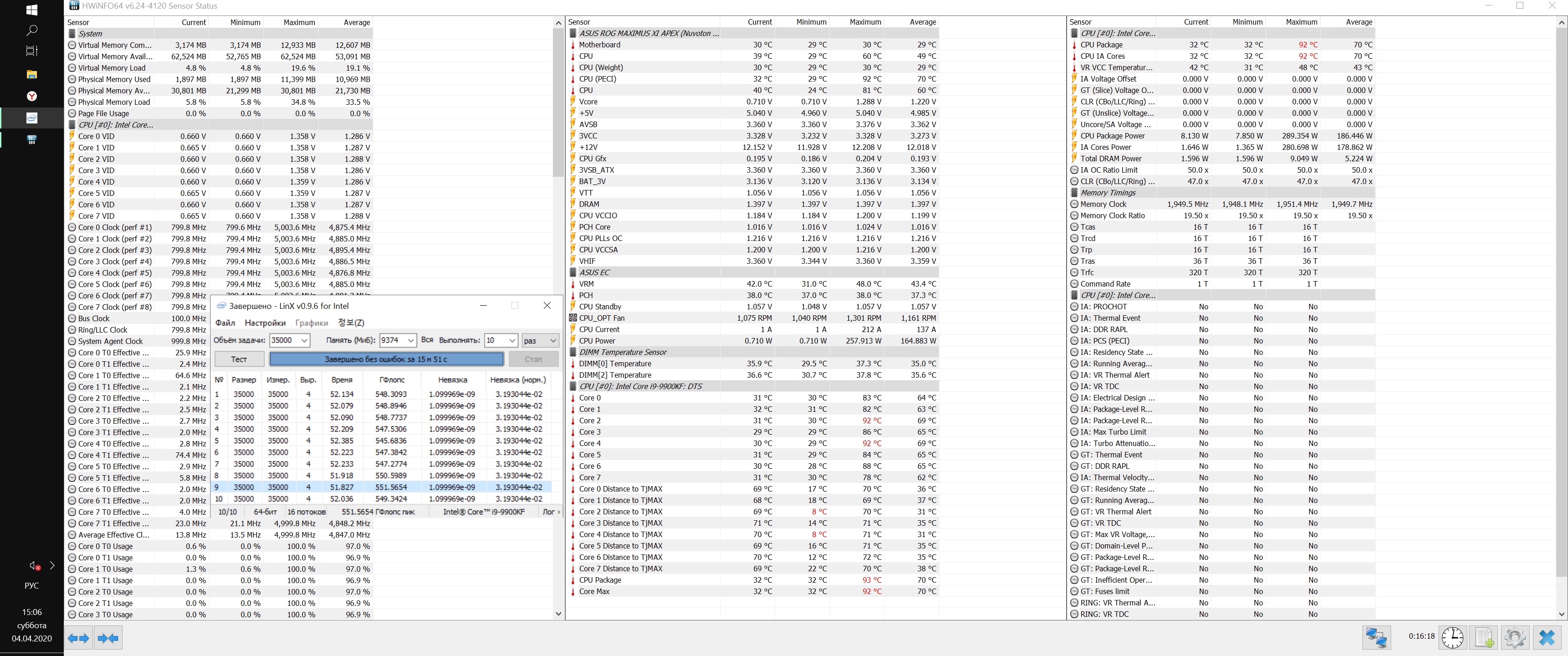Open the Настройки menu in LinX
The image size is (1568, 656).
[x=265, y=323]
